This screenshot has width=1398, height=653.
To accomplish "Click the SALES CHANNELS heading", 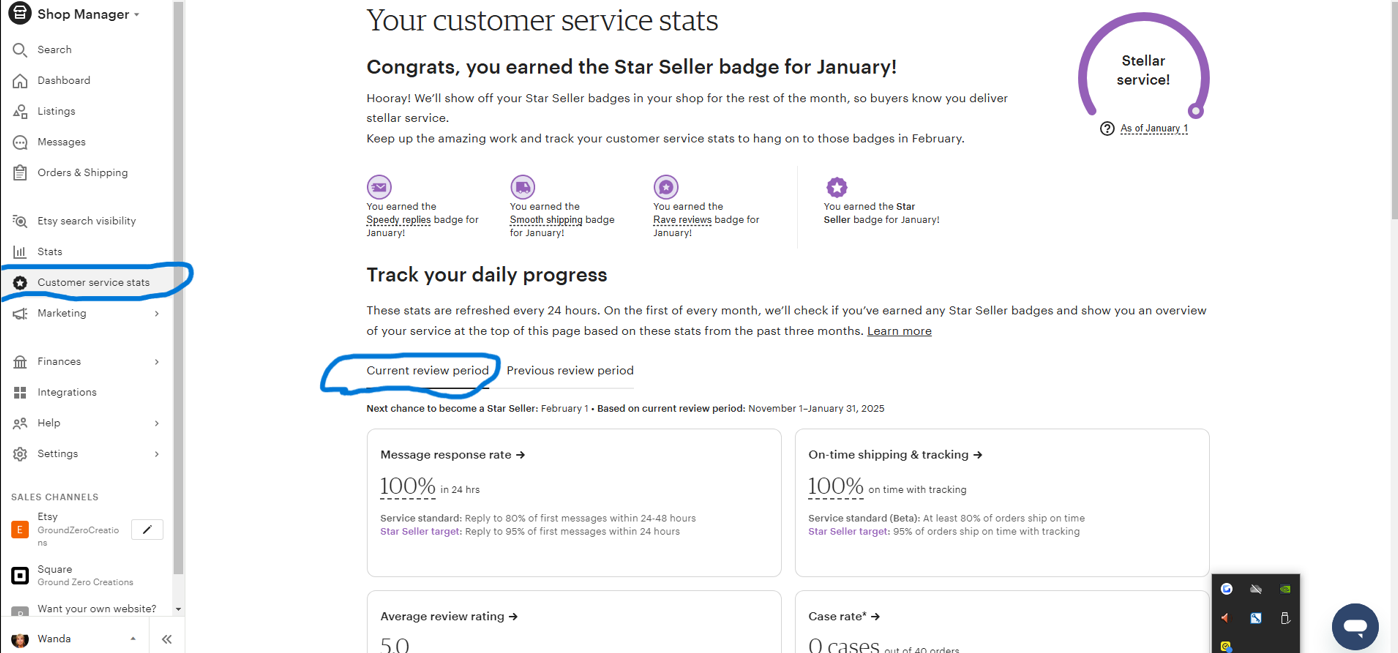I will [x=55, y=497].
